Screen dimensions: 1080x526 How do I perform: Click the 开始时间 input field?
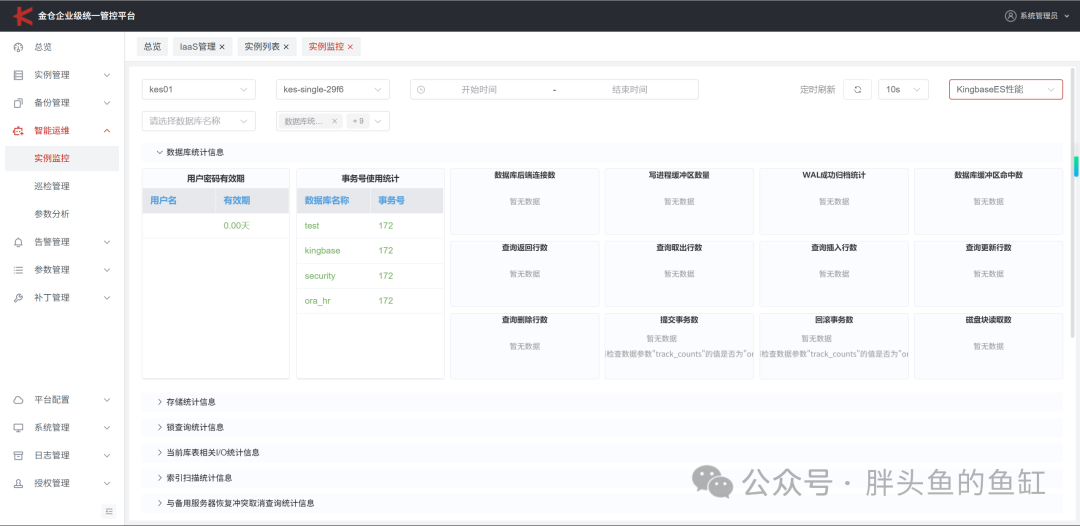[x=479, y=90]
